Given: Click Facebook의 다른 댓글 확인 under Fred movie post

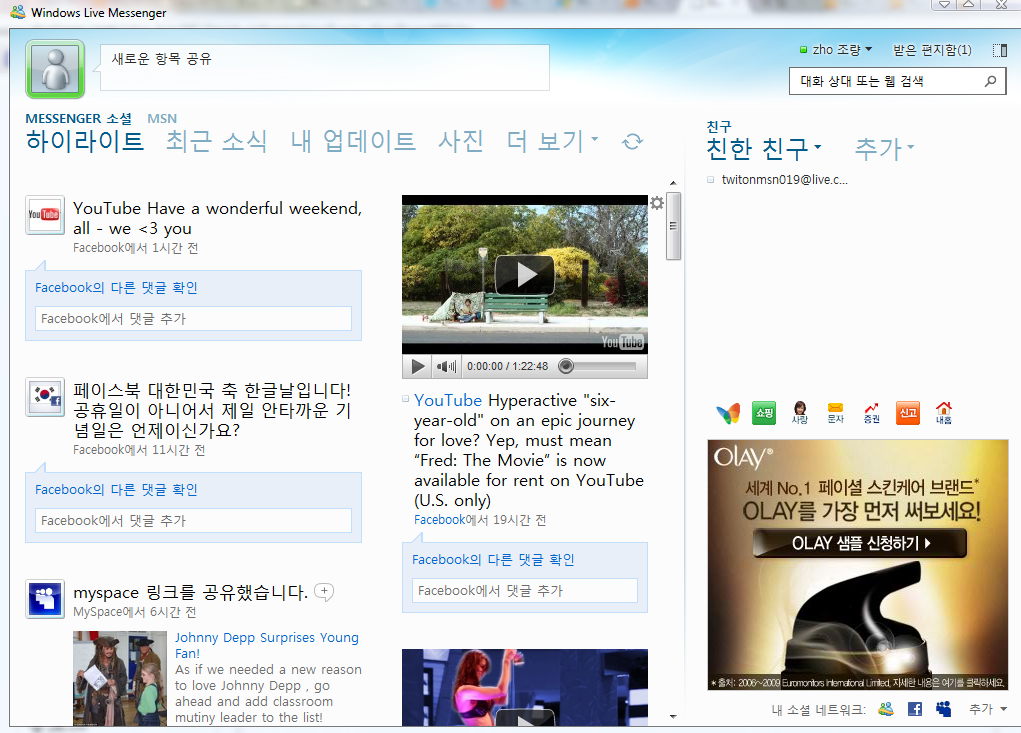Looking at the screenshot, I should 493,559.
